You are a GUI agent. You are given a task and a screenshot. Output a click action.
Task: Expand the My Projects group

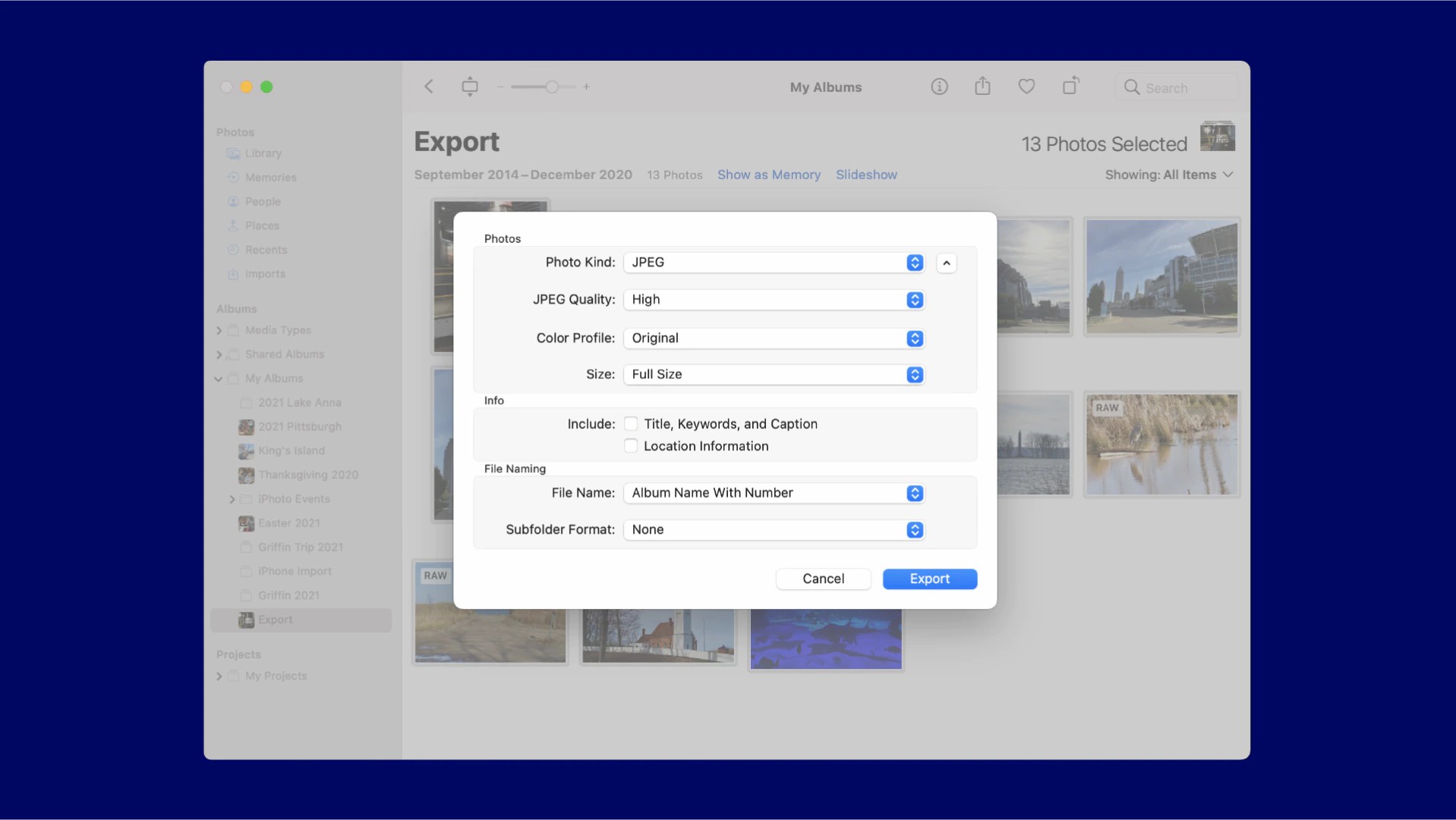point(219,676)
